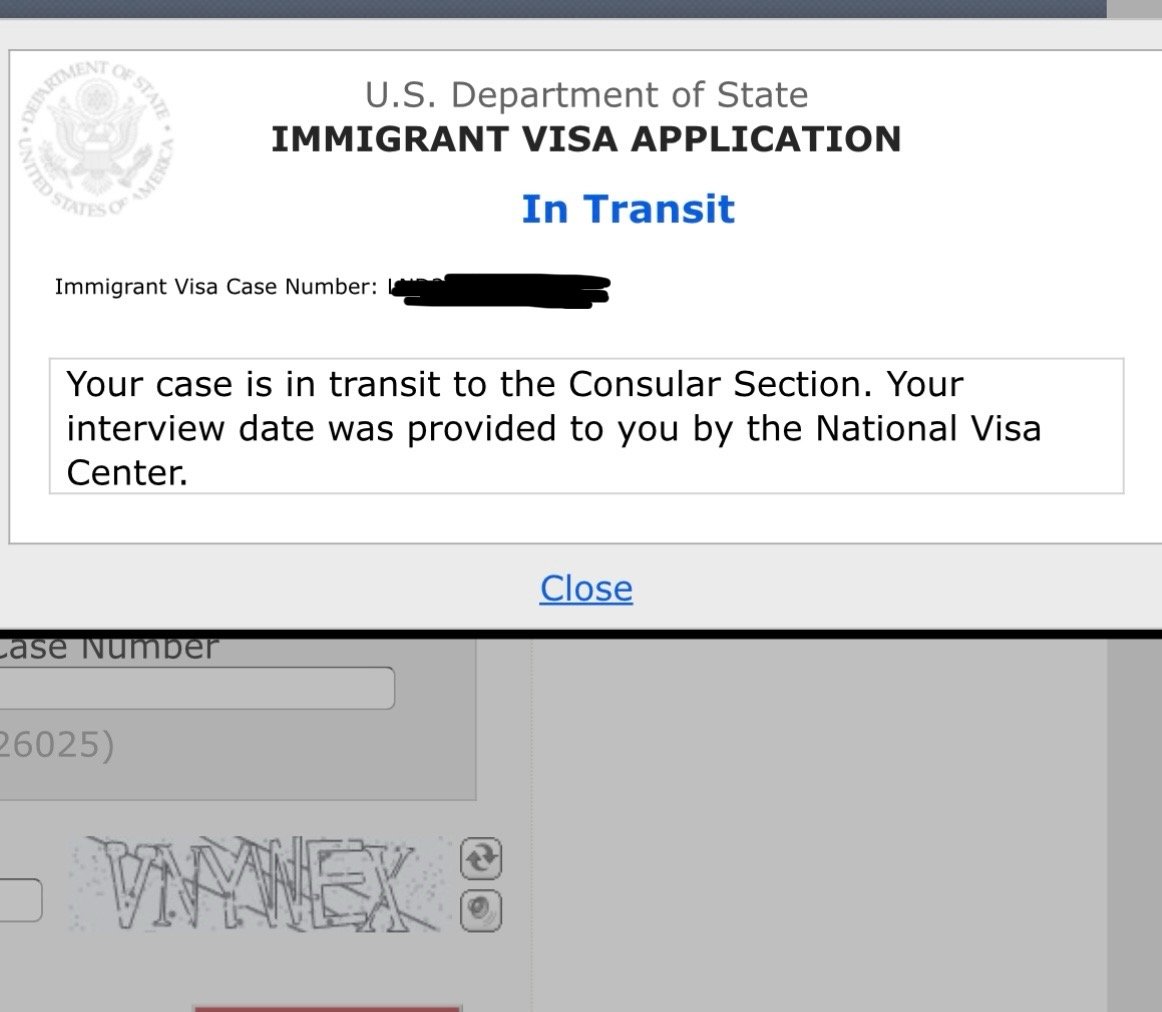Close the visa status popup

pyautogui.click(x=586, y=588)
